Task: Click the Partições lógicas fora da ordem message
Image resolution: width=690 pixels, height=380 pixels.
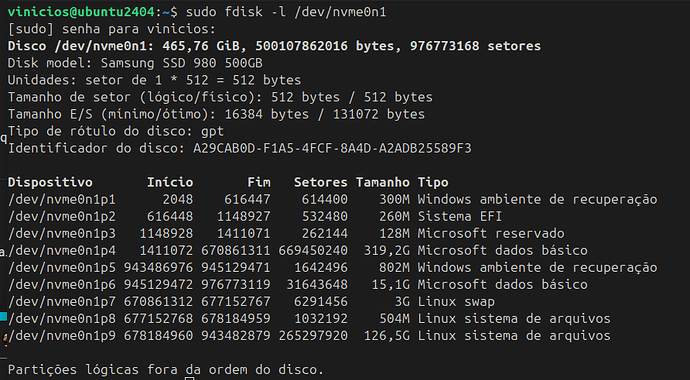Action: click(x=165, y=370)
